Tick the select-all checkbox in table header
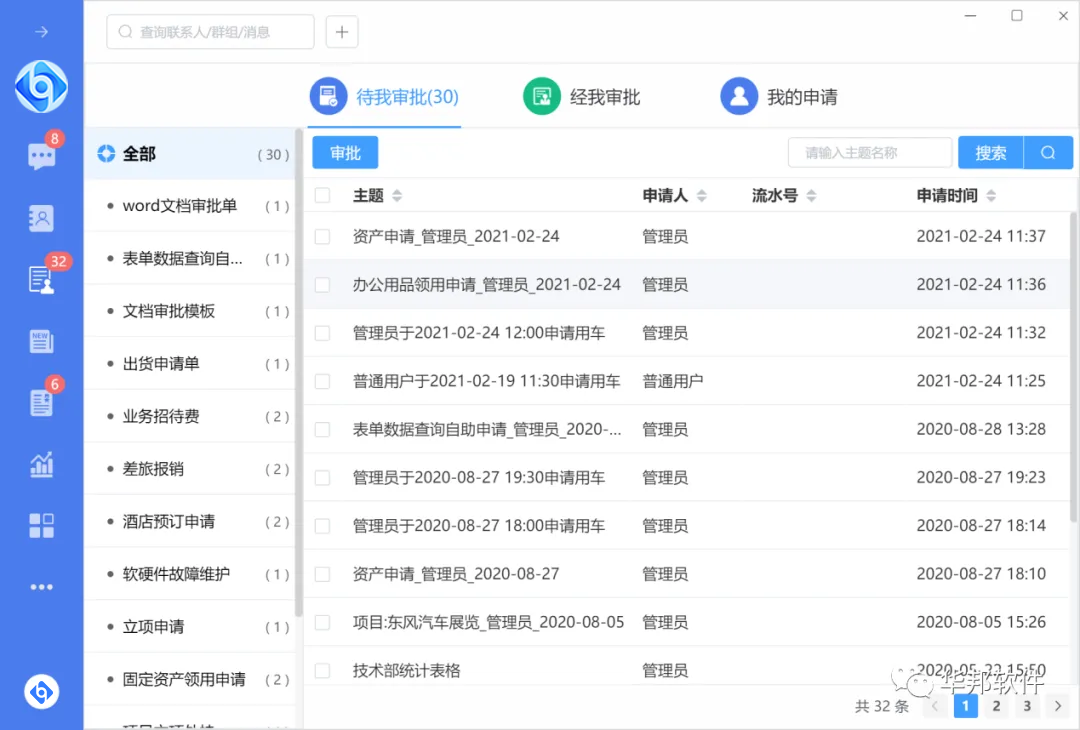Viewport: 1080px width, 730px height. [322, 195]
